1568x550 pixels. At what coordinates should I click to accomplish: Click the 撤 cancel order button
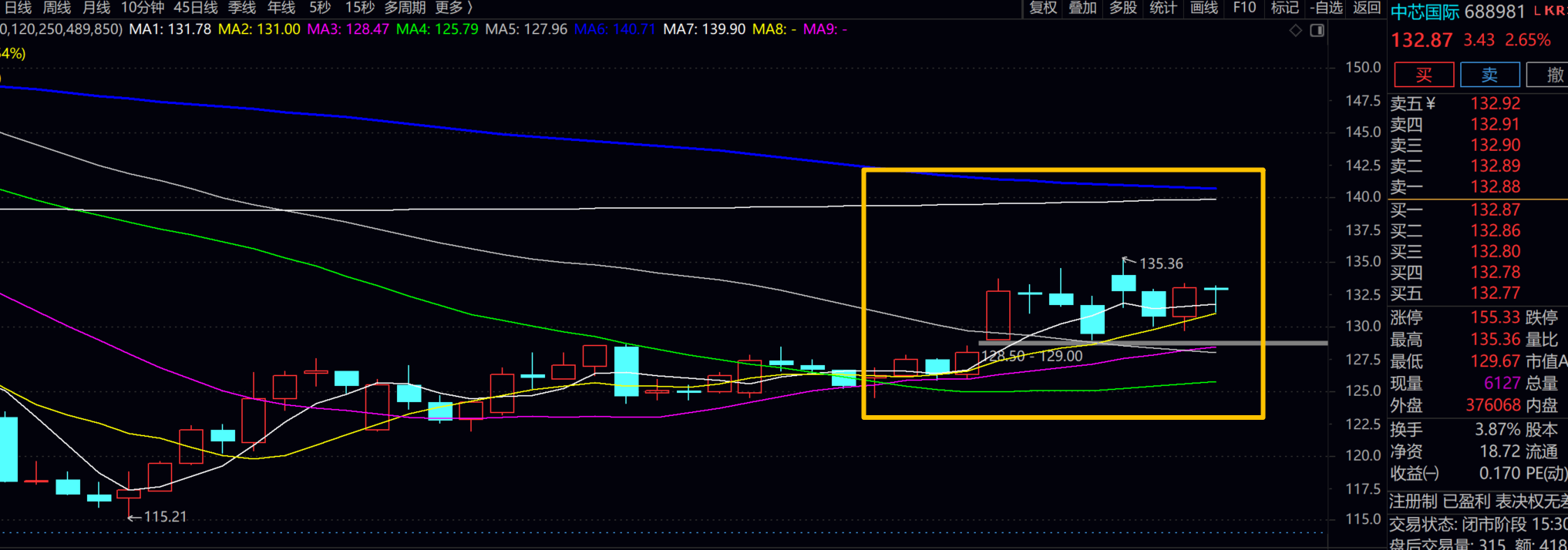1548,75
